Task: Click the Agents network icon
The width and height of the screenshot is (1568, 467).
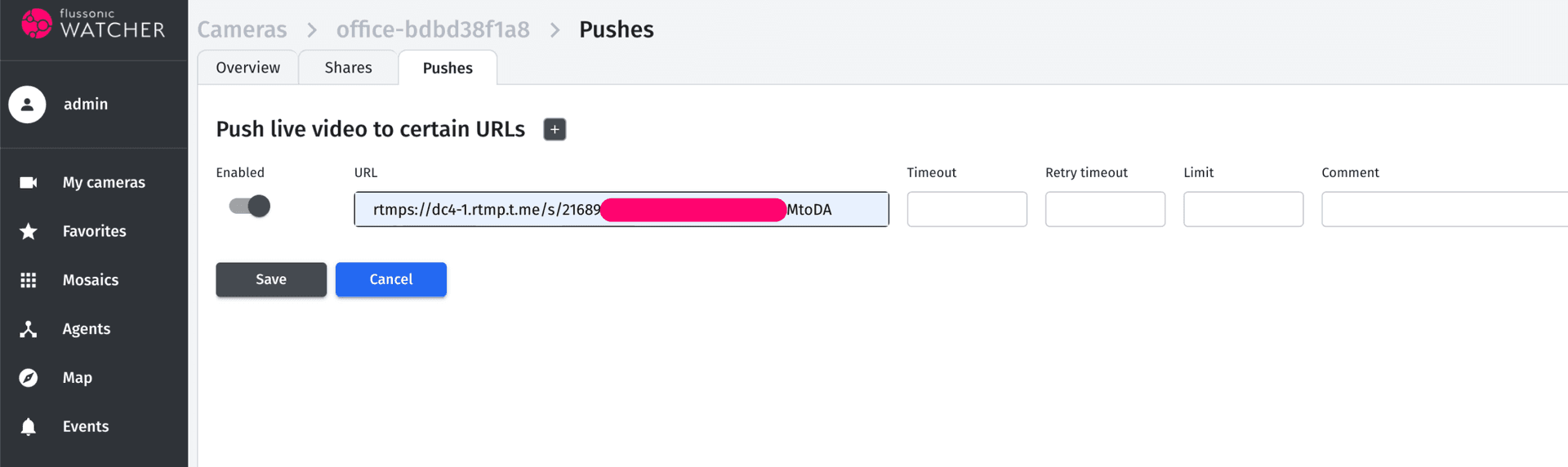Action: pos(29,329)
